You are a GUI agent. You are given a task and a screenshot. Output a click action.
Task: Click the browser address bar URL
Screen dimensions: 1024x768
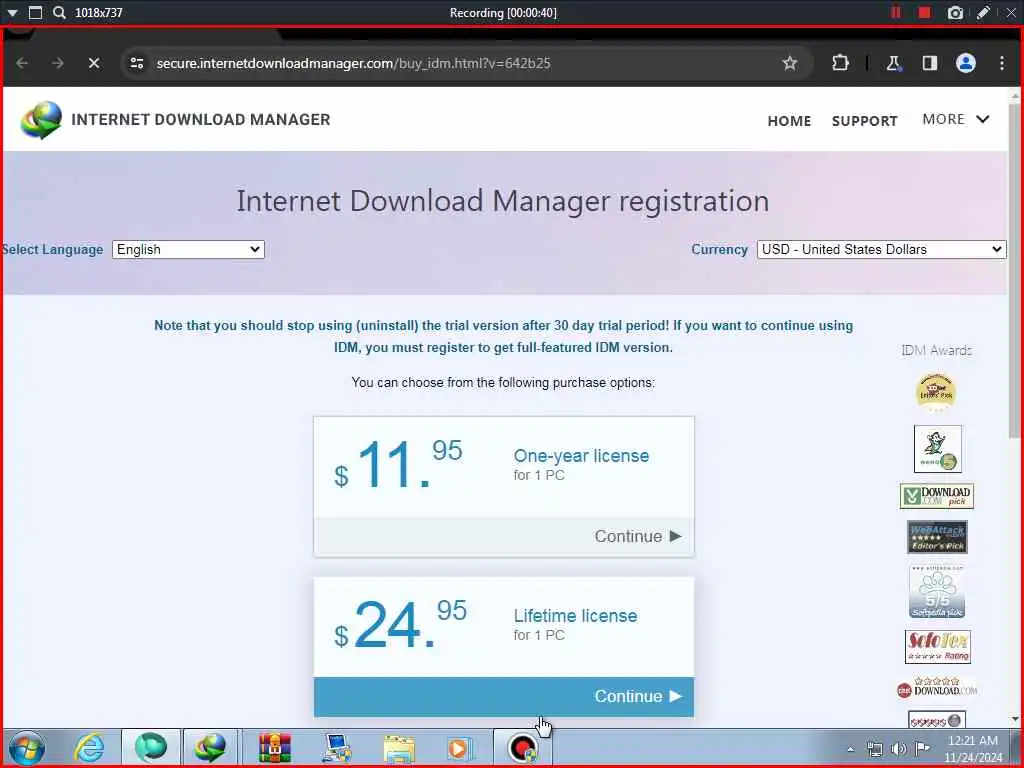[353, 63]
